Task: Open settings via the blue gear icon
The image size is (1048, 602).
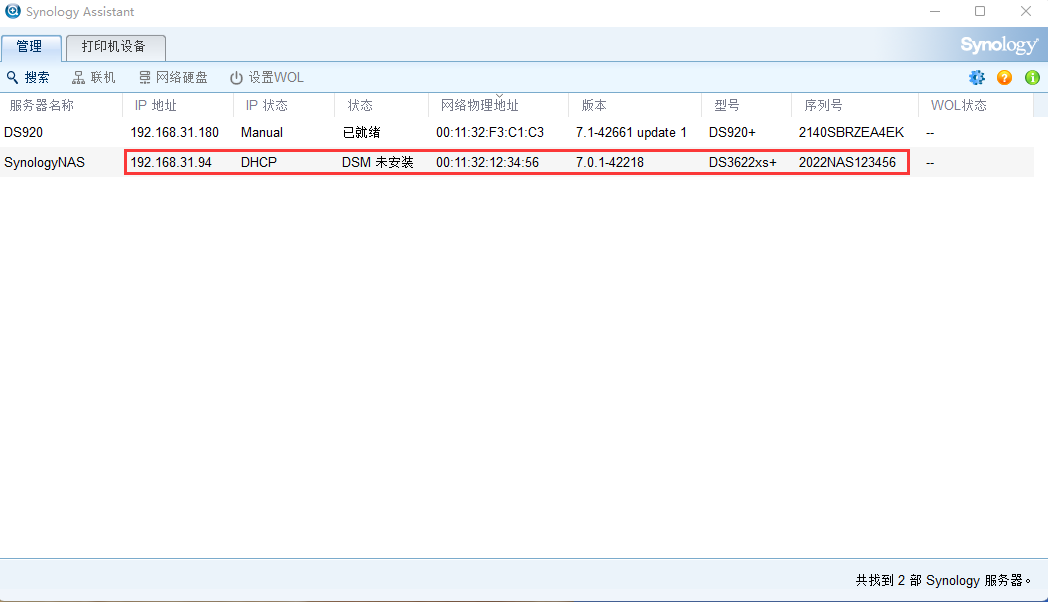Action: click(977, 78)
